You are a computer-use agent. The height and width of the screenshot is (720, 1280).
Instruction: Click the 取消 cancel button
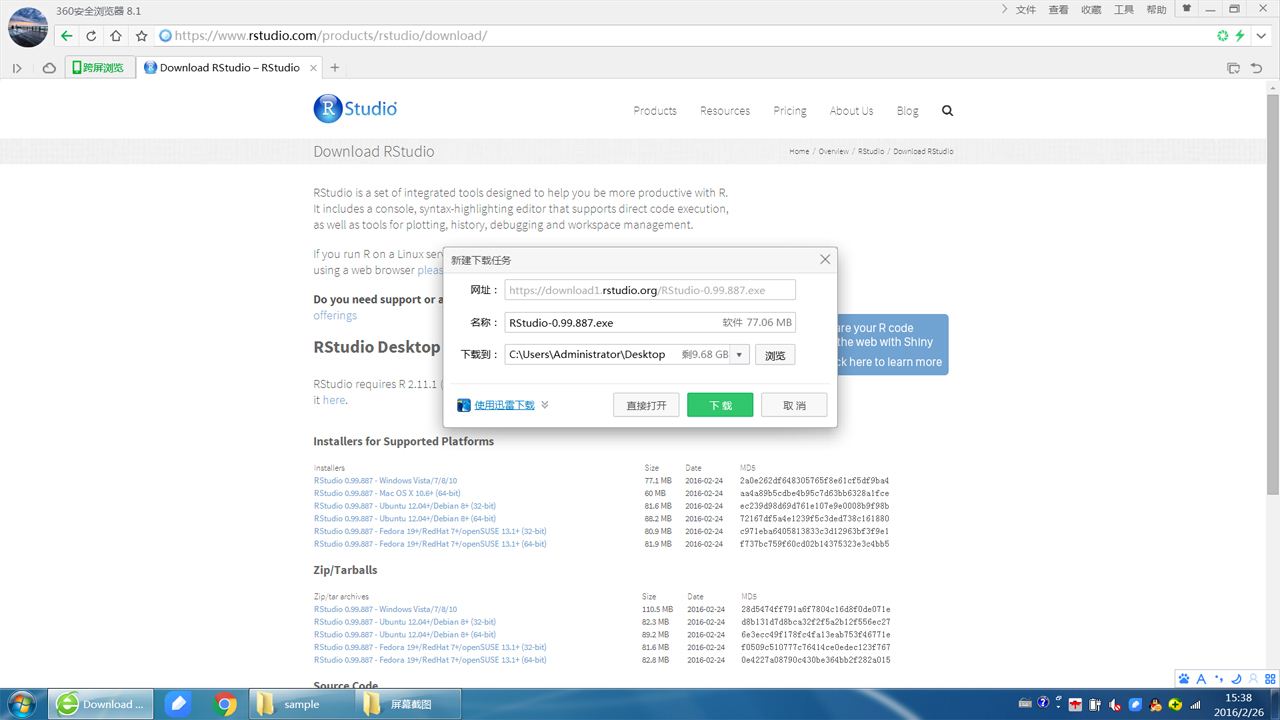coord(794,405)
